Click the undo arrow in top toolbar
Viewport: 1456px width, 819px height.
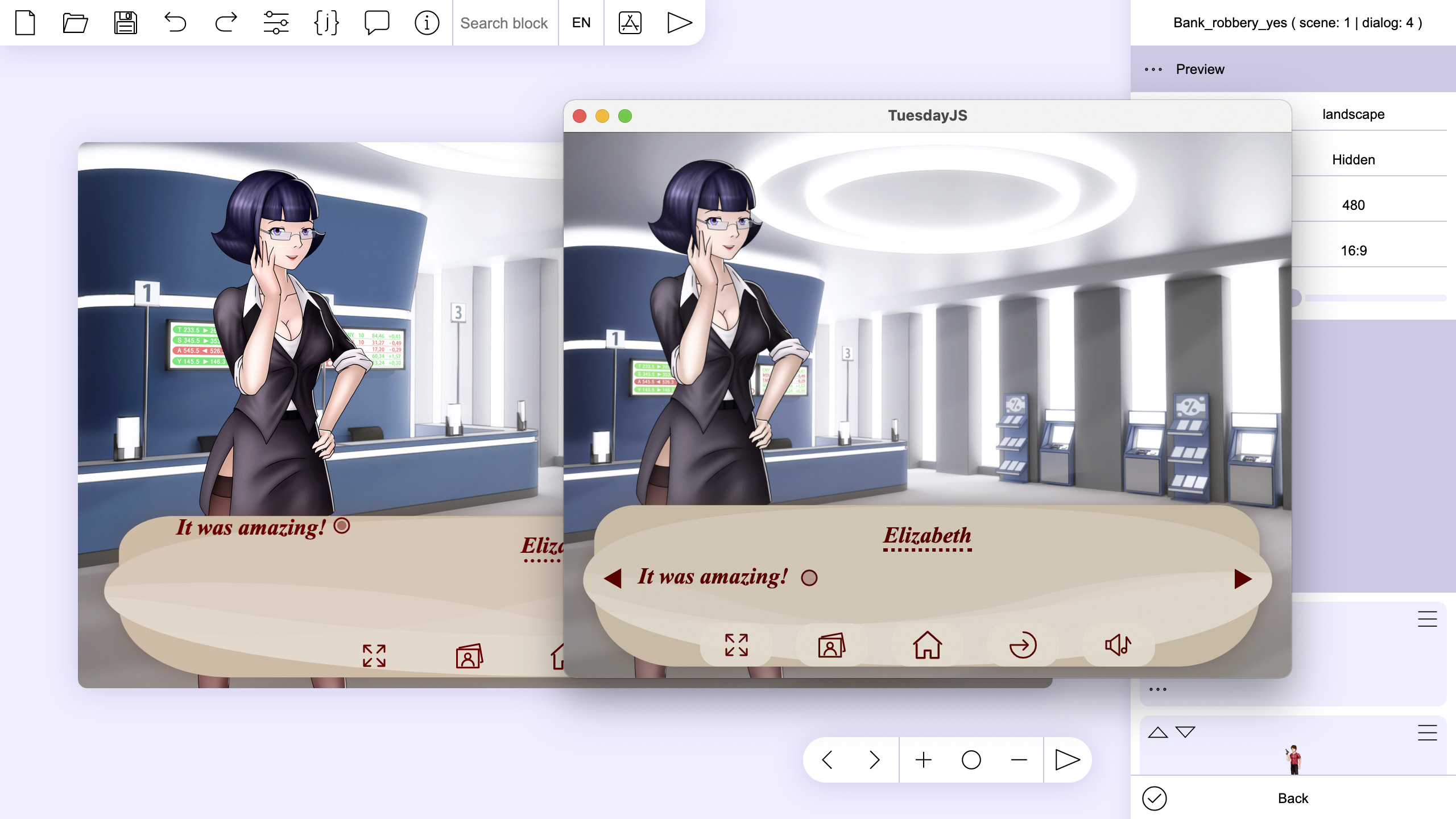click(175, 22)
